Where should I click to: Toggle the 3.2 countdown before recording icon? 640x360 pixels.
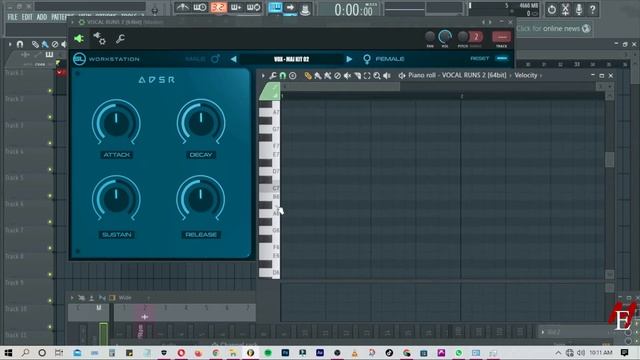tap(218, 7)
